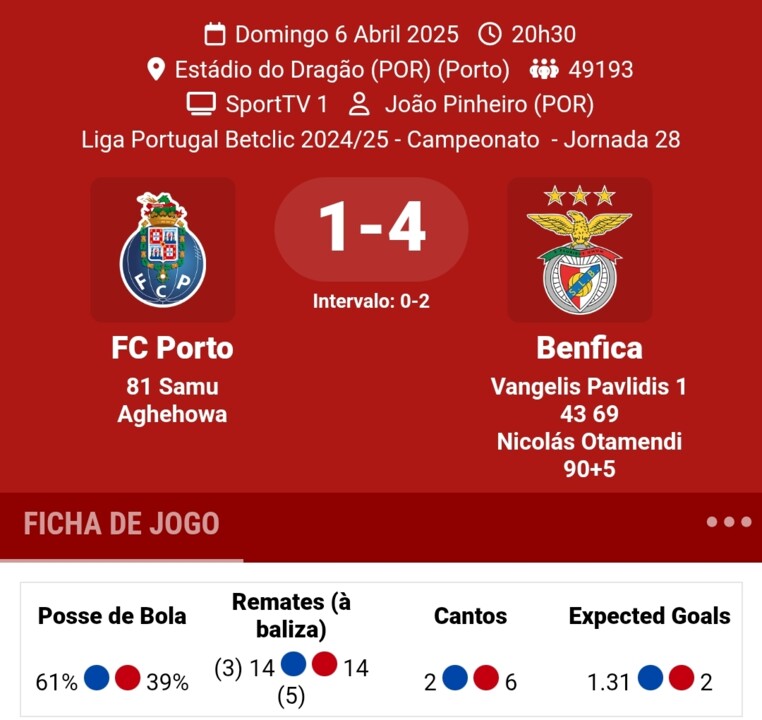Open the FC Porto club crest
This screenshot has height=720, width=762.
click(x=163, y=250)
